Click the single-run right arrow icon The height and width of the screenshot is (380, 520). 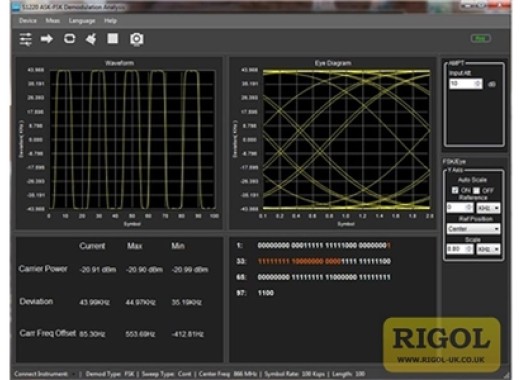pyautogui.click(x=47, y=39)
